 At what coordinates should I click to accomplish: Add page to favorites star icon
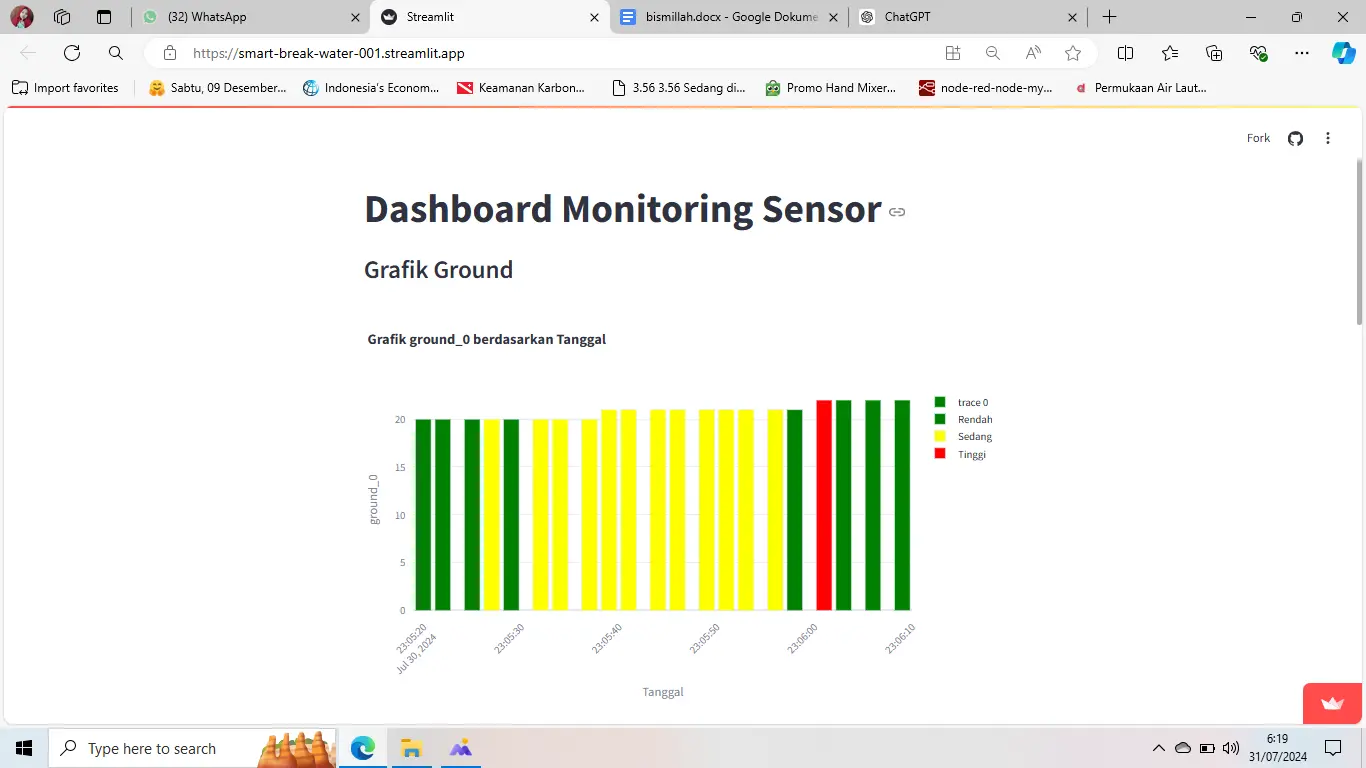coord(1073,53)
